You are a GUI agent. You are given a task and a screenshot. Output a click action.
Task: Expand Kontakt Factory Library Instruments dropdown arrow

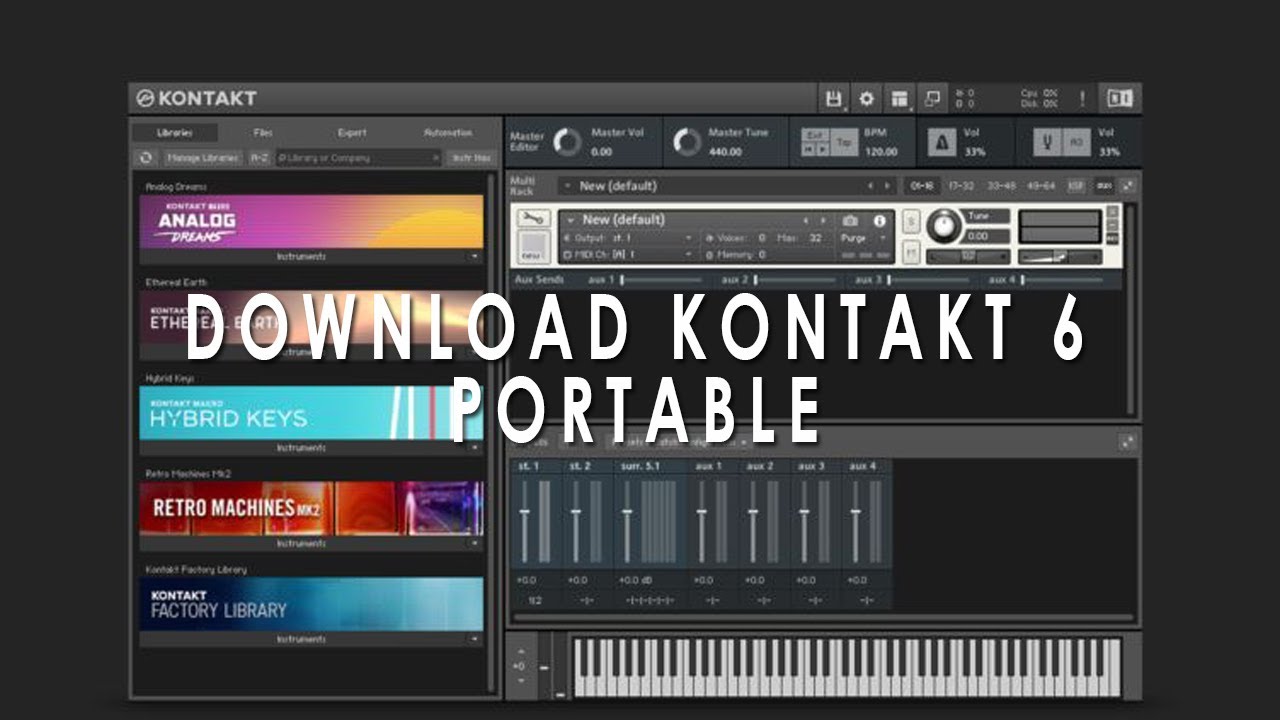point(475,639)
